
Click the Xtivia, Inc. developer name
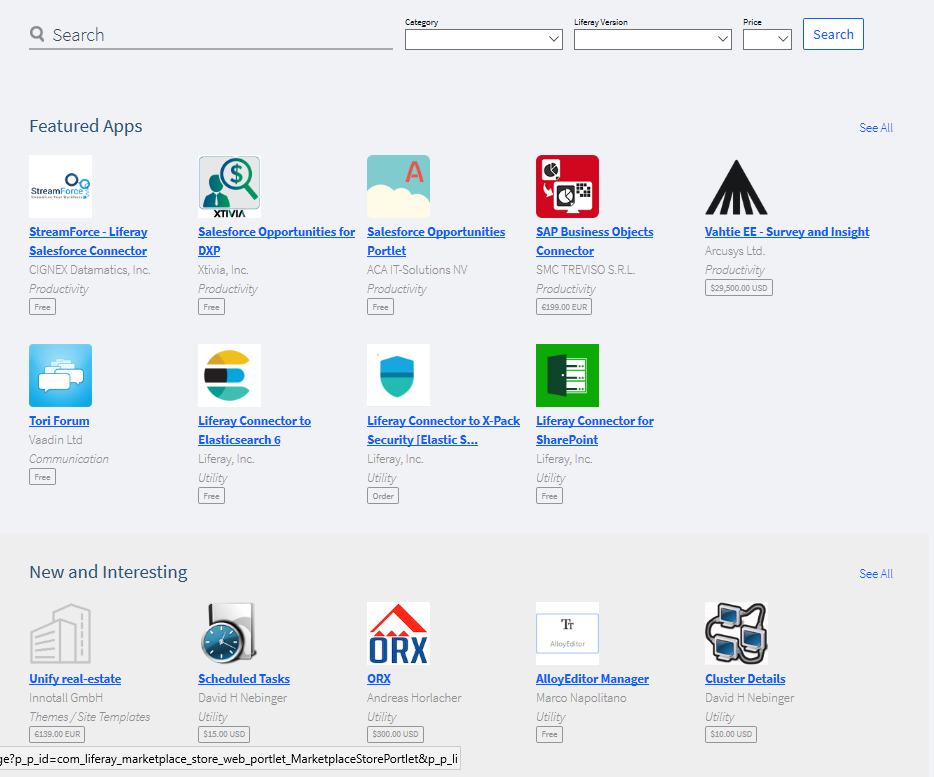[223, 270]
